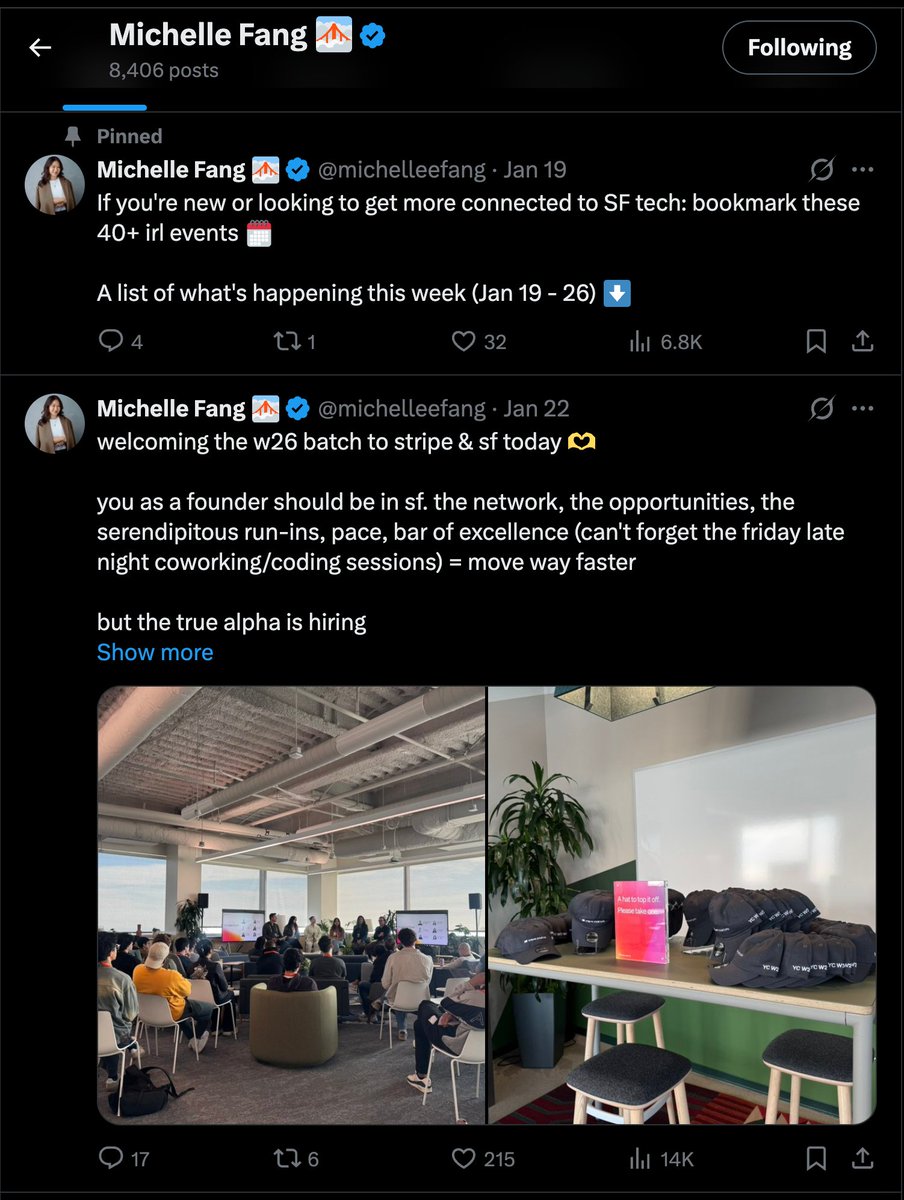904x1200 pixels.
Task: Bookmark the pinned SF tech events post
Action: click(816, 342)
